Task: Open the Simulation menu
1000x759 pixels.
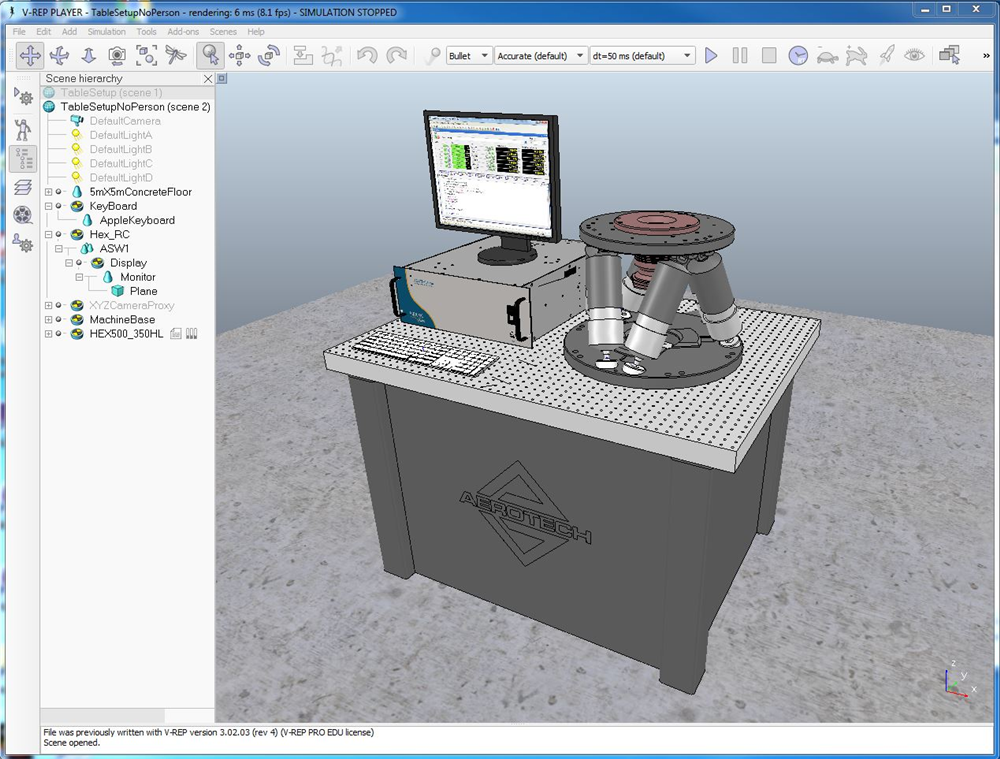Action: pos(105,31)
